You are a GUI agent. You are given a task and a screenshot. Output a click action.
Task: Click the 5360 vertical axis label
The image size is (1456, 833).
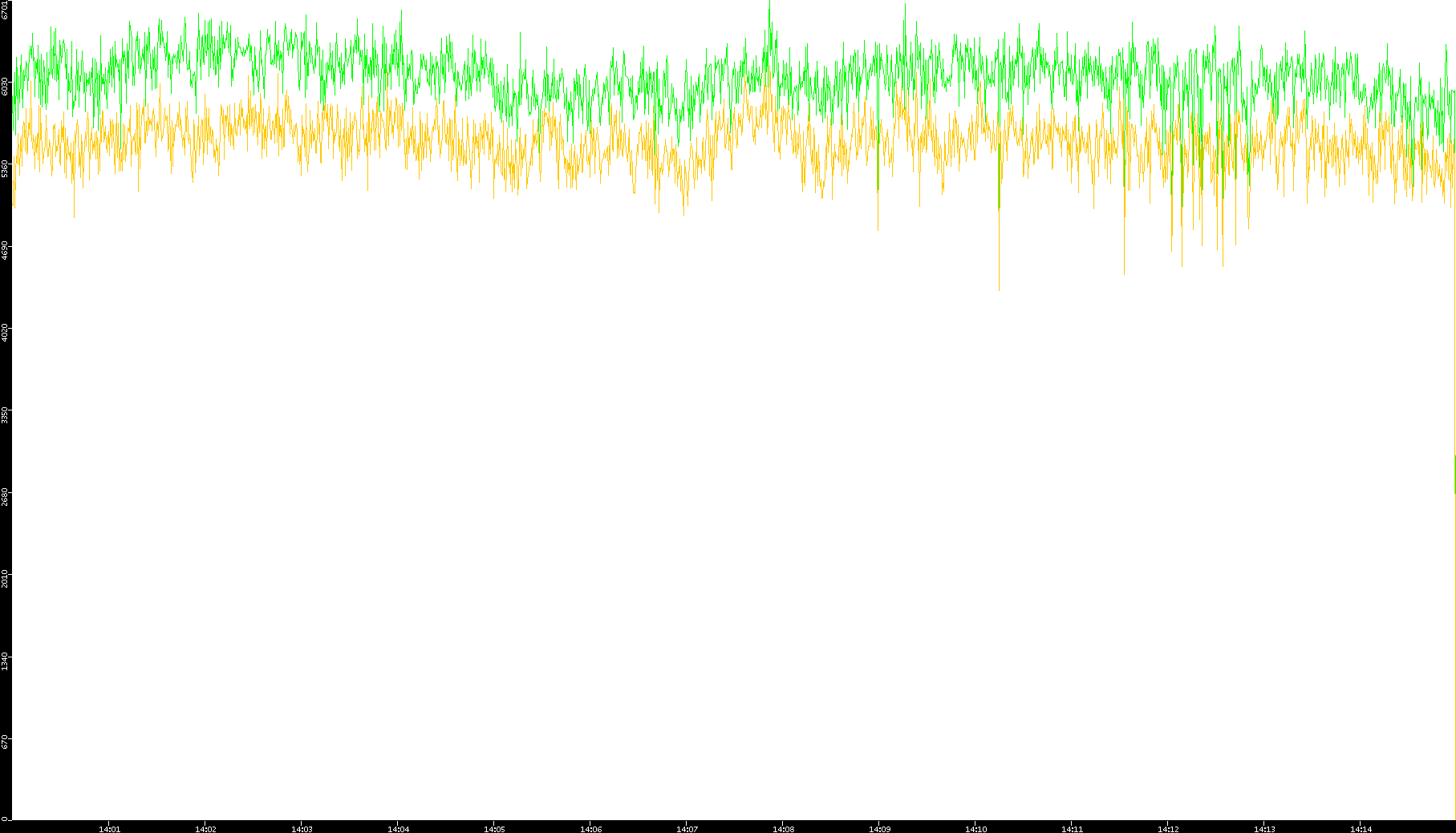5,168
